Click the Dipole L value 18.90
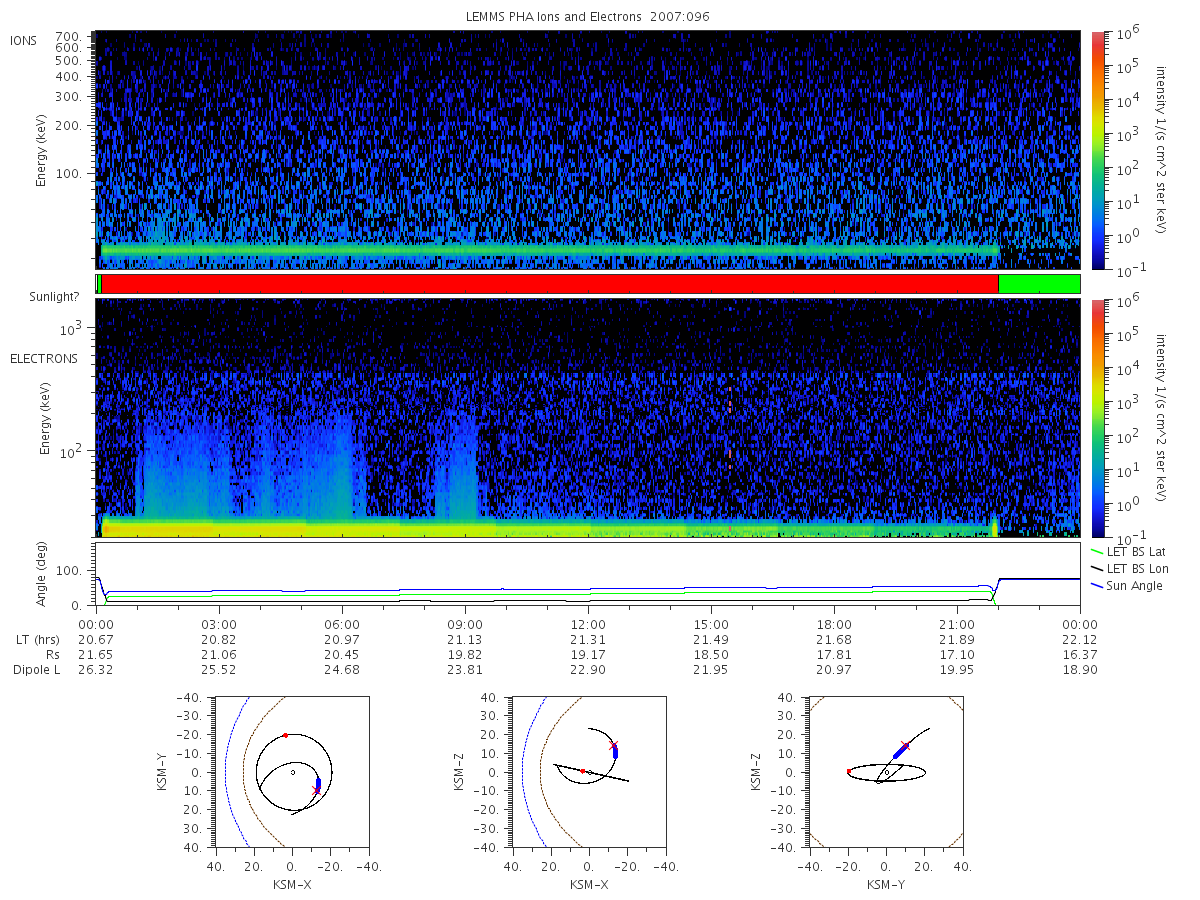The height and width of the screenshot is (900, 1200). (1080, 669)
